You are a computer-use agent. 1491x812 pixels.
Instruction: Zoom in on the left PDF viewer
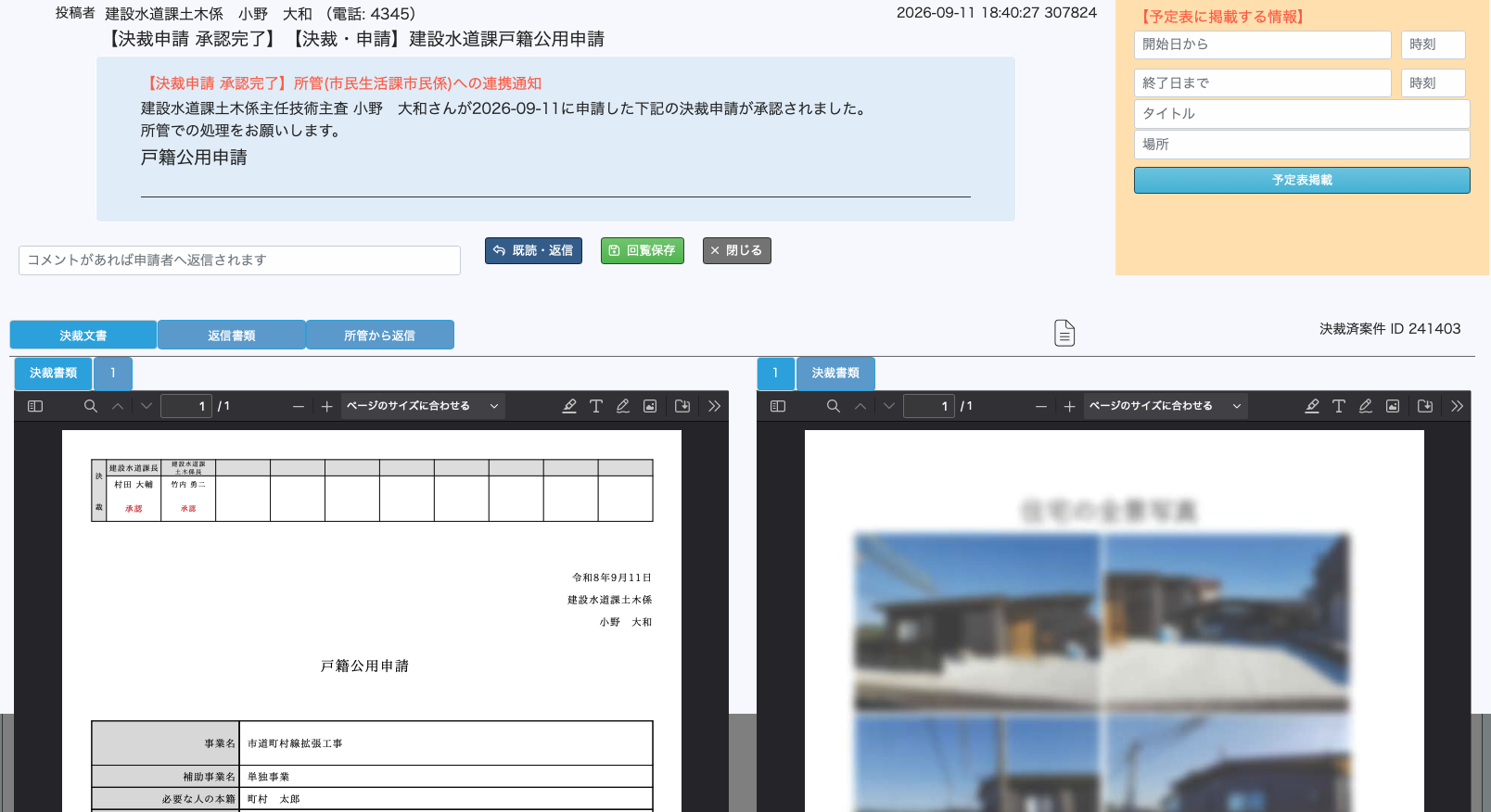[x=326, y=406]
